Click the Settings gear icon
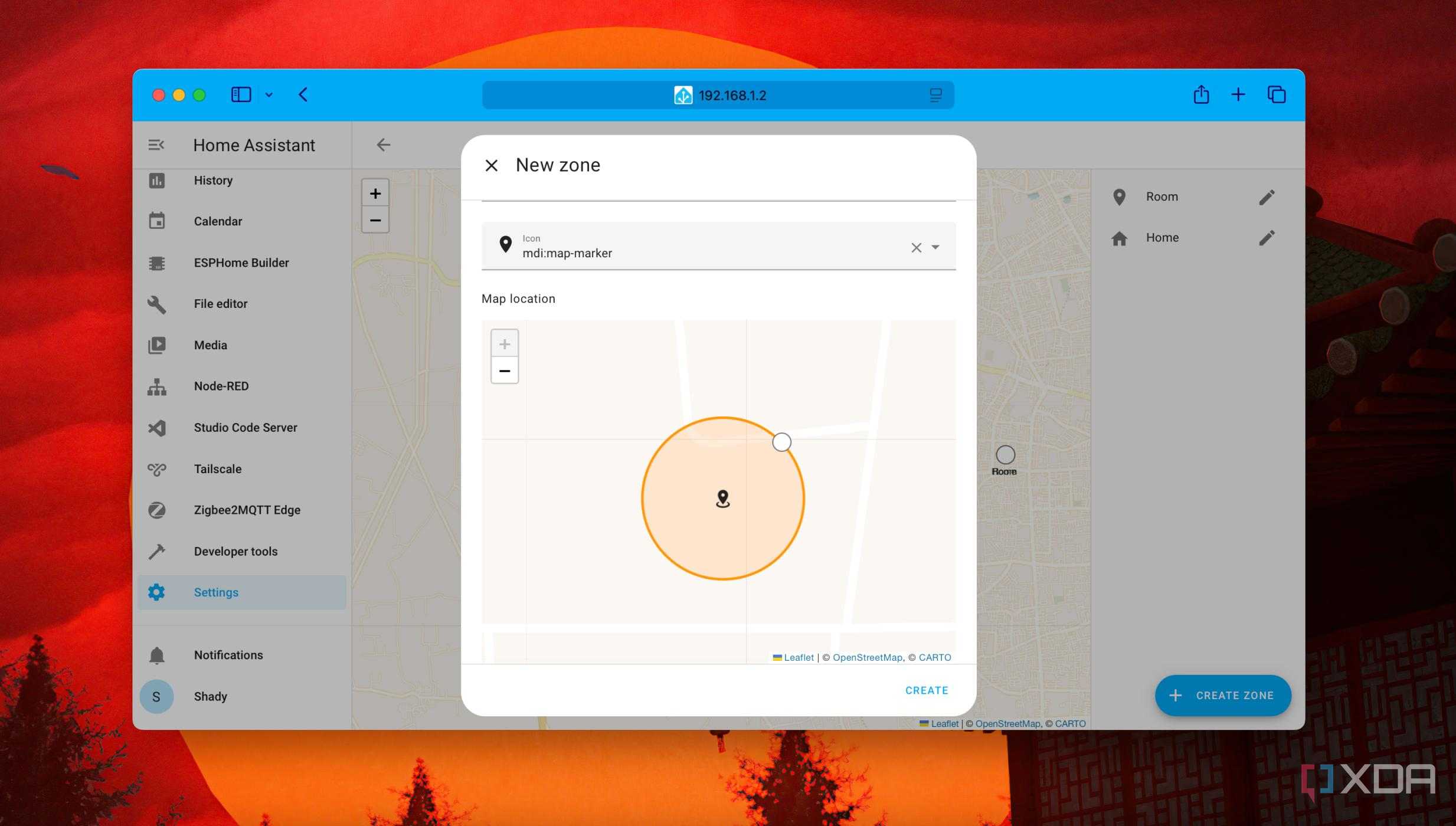This screenshot has width=1456, height=826. (x=156, y=592)
